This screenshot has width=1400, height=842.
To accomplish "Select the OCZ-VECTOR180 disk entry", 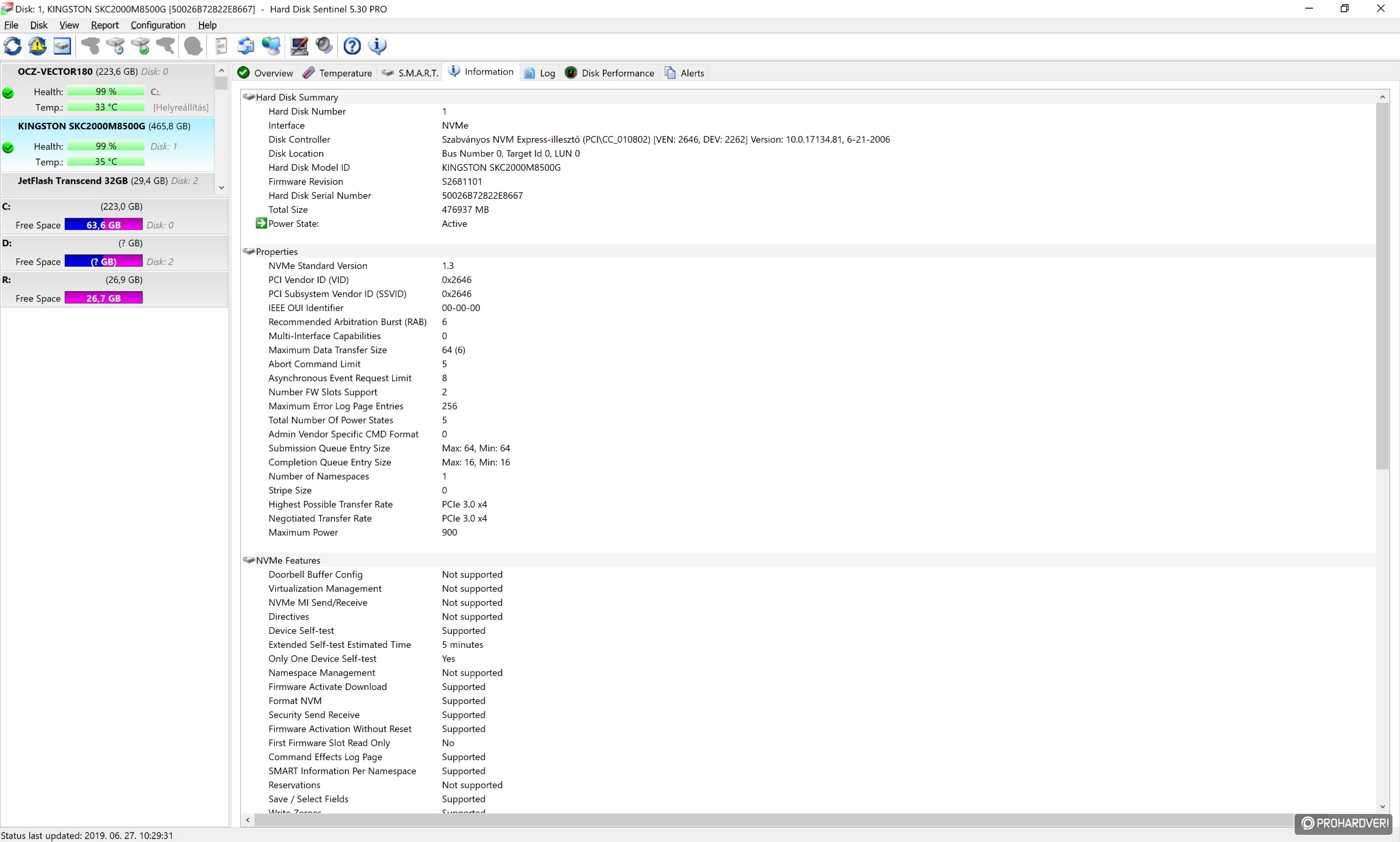I will (108, 89).
